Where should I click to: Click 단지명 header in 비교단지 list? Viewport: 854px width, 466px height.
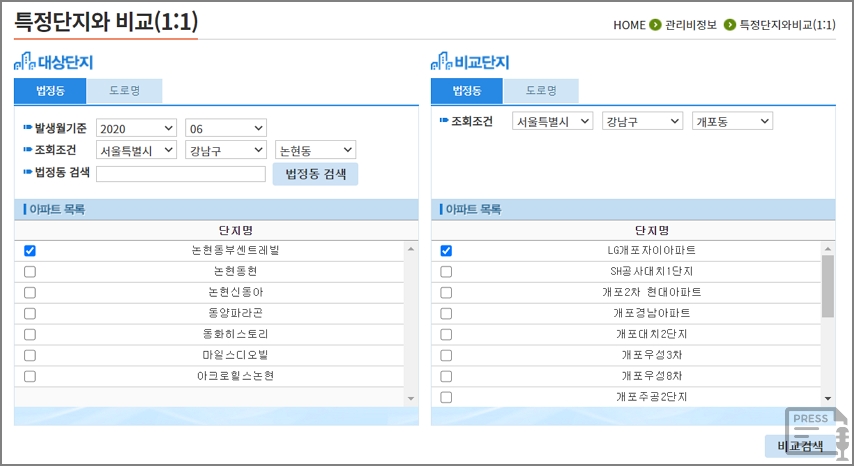(651, 230)
